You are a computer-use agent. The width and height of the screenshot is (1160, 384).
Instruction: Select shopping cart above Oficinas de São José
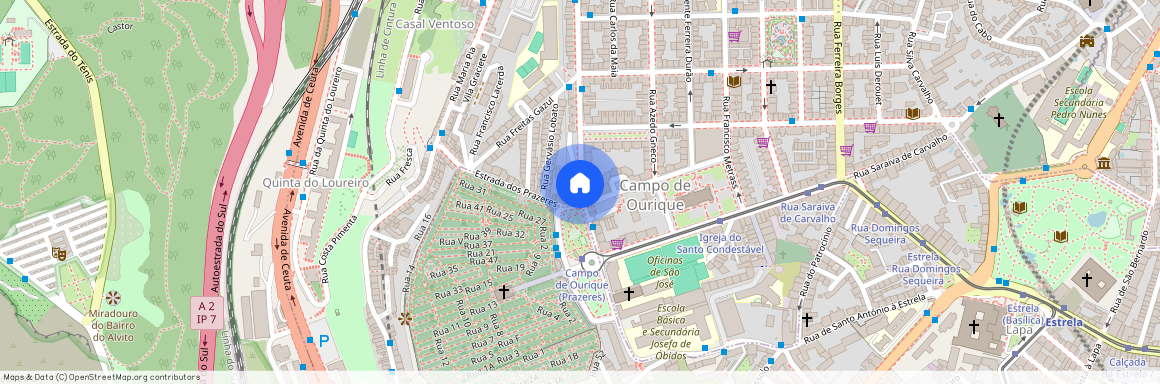point(617,243)
